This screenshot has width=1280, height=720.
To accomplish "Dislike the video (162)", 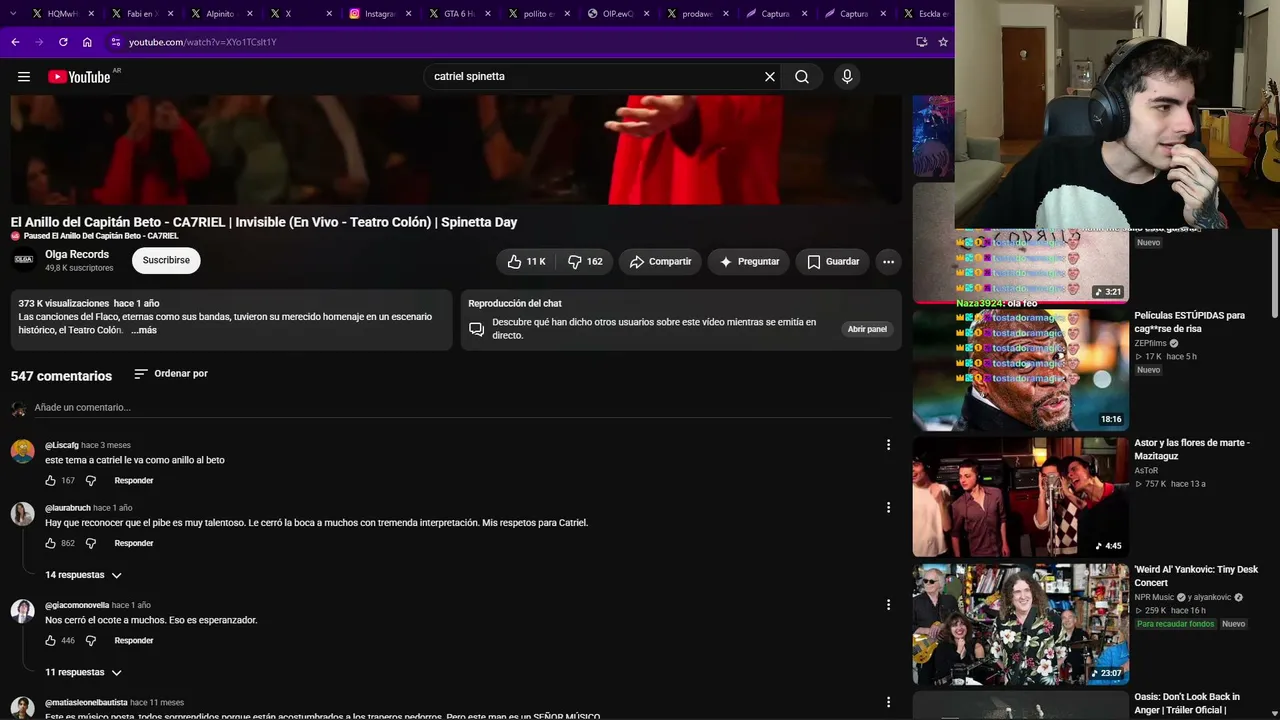I will (585, 262).
